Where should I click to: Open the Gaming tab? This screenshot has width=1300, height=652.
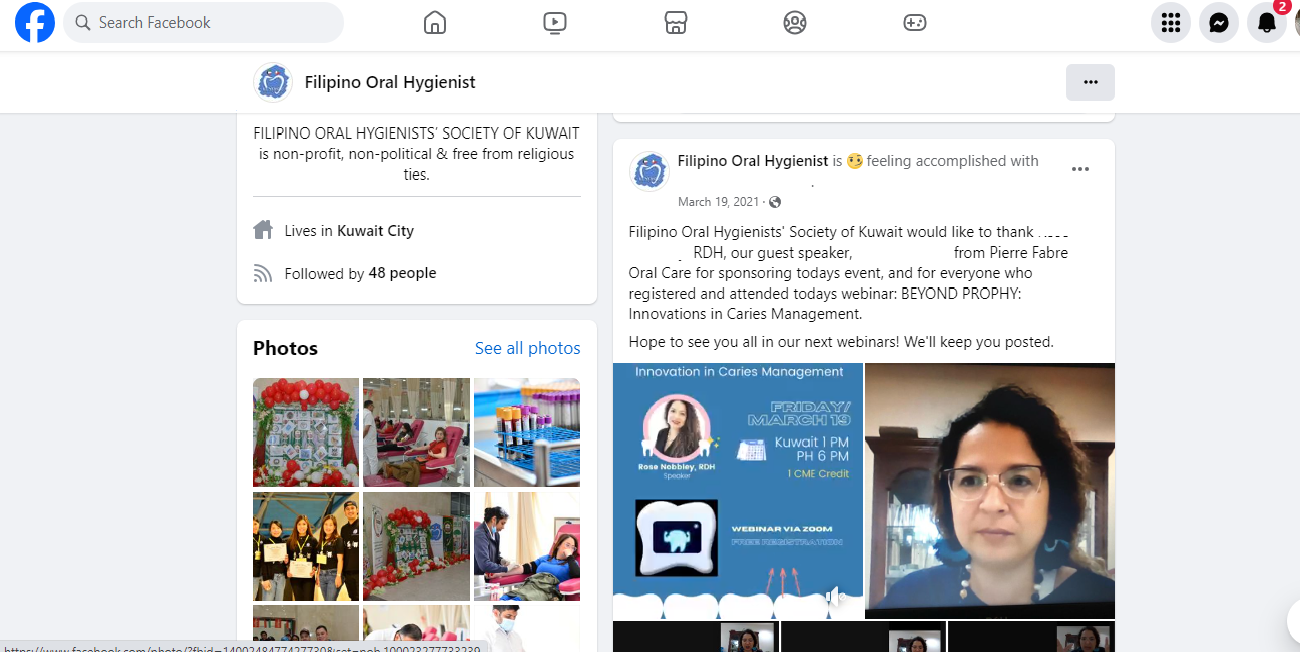click(915, 22)
